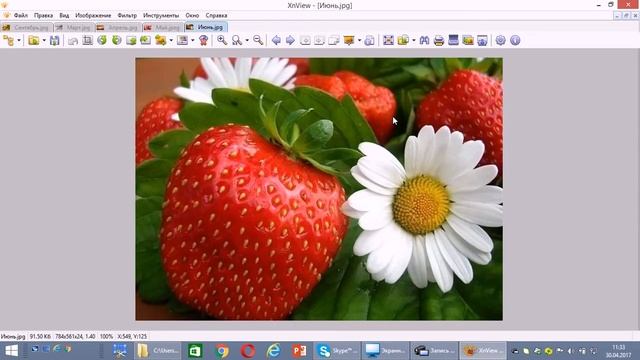
Task: Expand the adjustment icon's dropdown arrow
Action: 193,40
